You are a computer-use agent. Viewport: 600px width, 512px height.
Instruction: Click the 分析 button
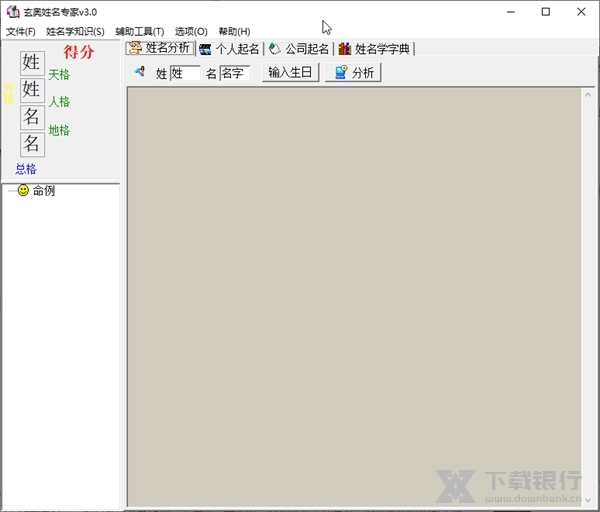(x=353, y=72)
